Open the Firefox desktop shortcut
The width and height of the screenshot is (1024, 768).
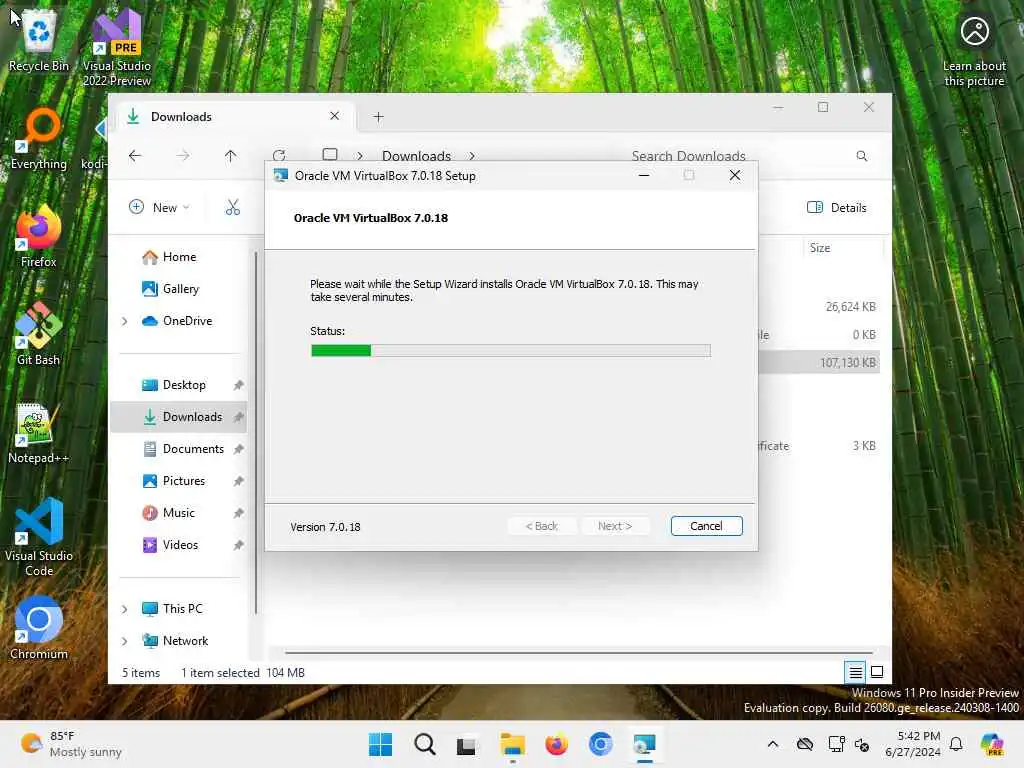coord(39,237)
